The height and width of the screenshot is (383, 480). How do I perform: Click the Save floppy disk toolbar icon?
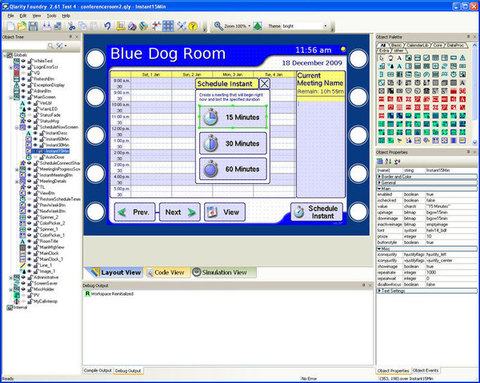click(x=33, y=26)
